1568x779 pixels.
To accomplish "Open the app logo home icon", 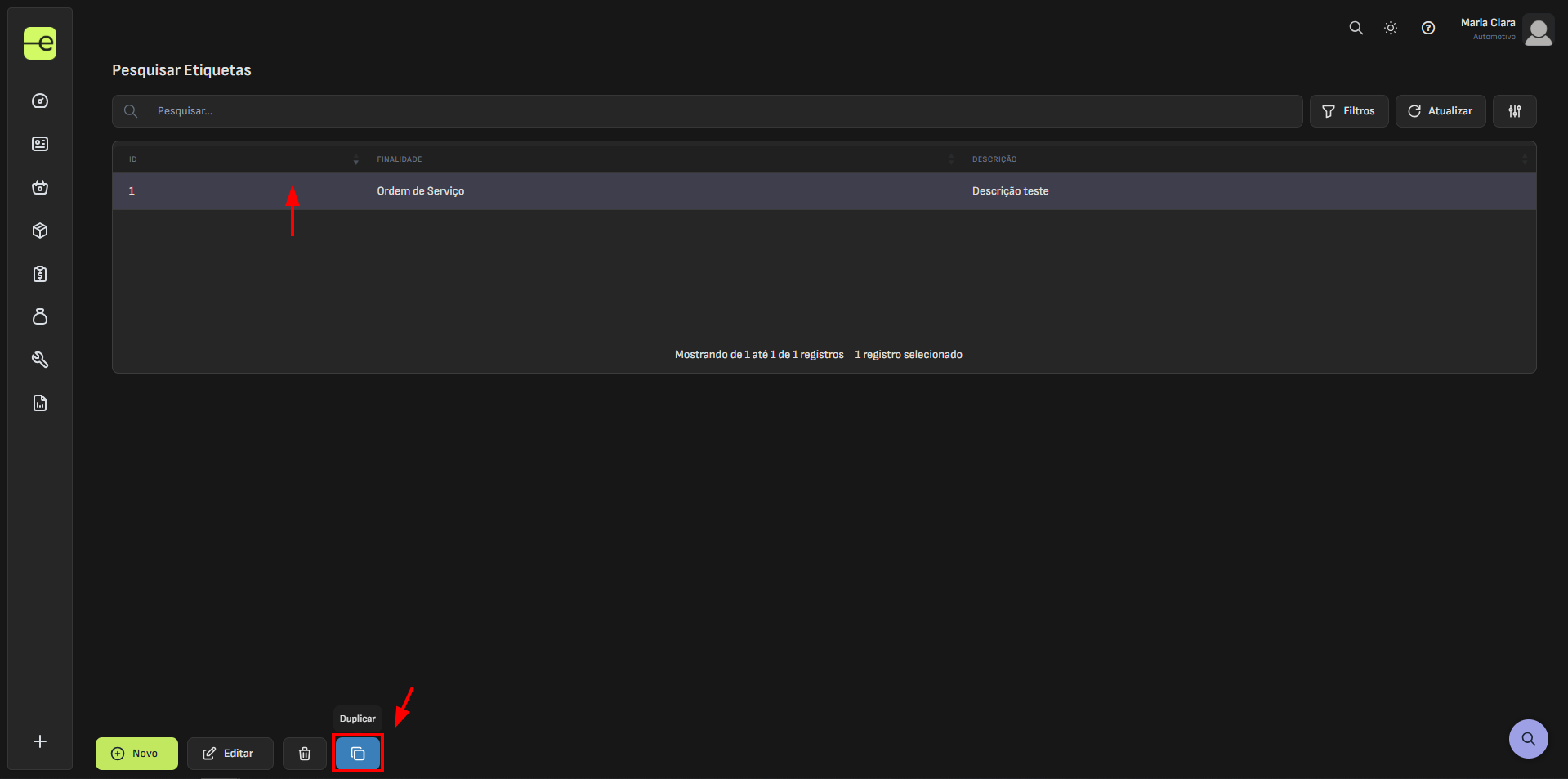I will (x=40, y=43).
